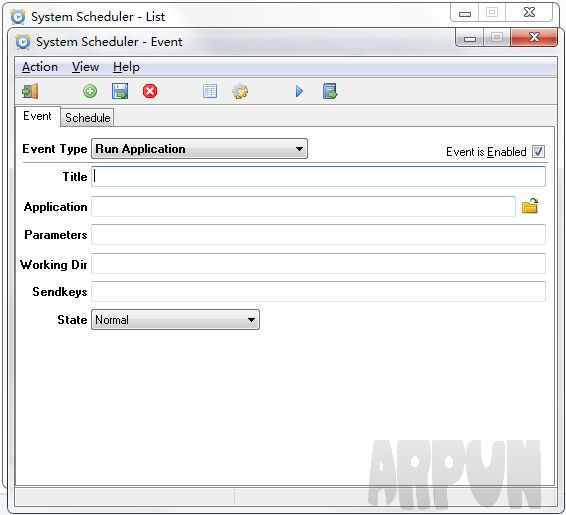Click the Working Dir text field
This screenshot has height=515, width=566.
click(318, 263)
